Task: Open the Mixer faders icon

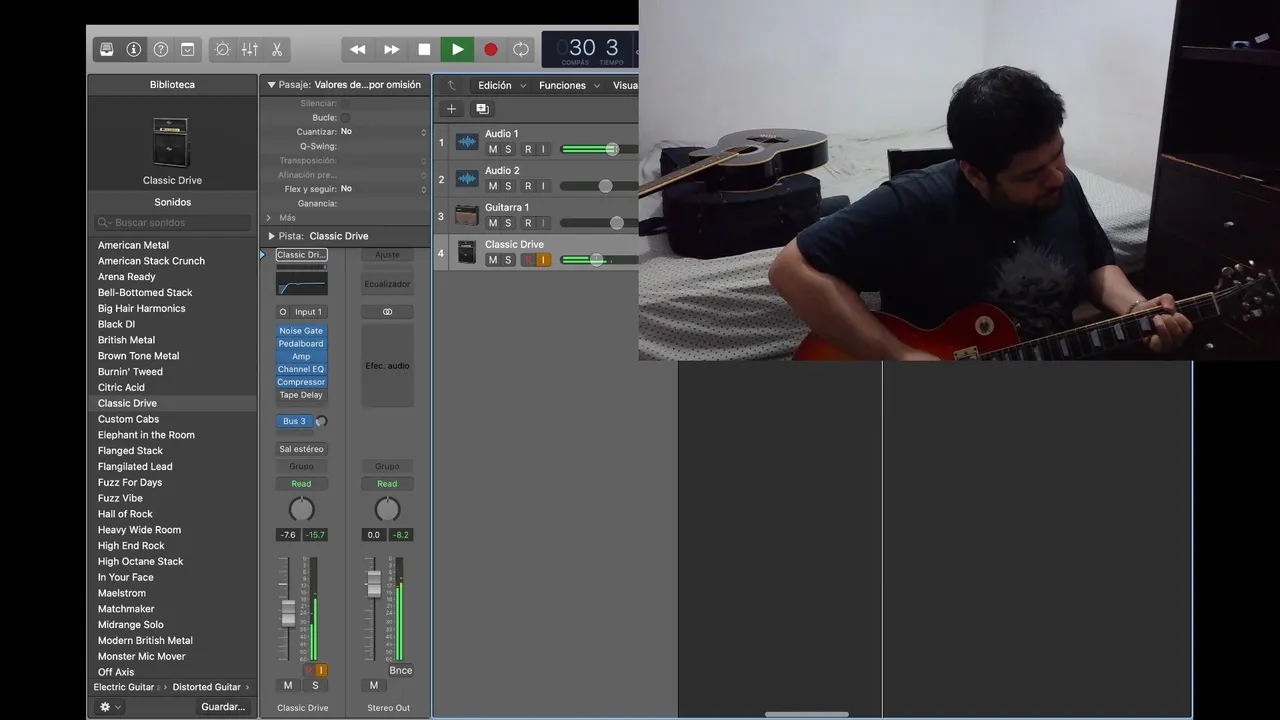Action: tap(249, 49)
